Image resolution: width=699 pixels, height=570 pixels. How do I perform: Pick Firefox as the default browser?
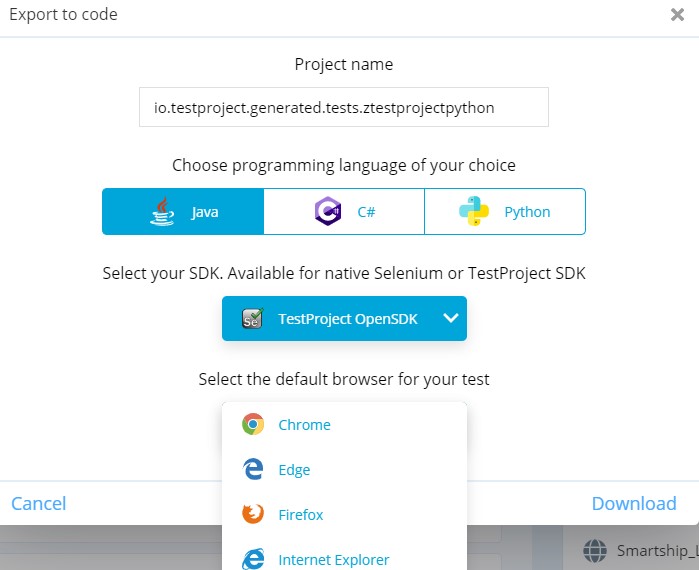(301, 514)
